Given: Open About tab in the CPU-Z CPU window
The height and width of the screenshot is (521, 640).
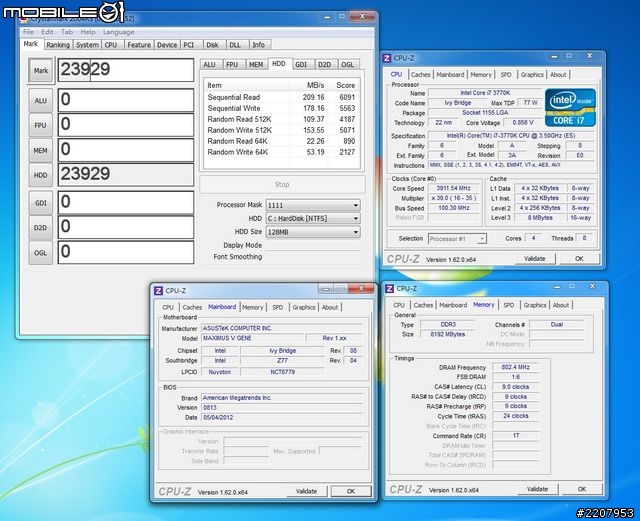Looking at the screenshot, I should click(558, 75).
